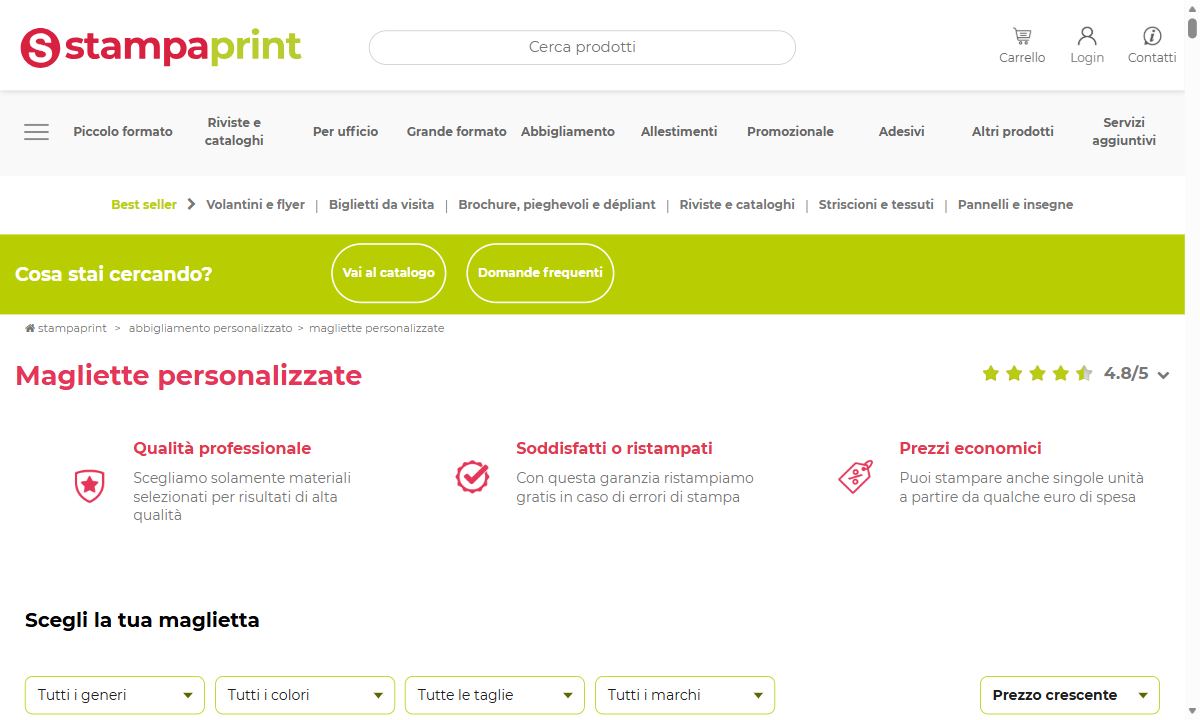1200x720 pixels.
Task: Expand the 4.8/5 rating chevron
Action: 1163,376
